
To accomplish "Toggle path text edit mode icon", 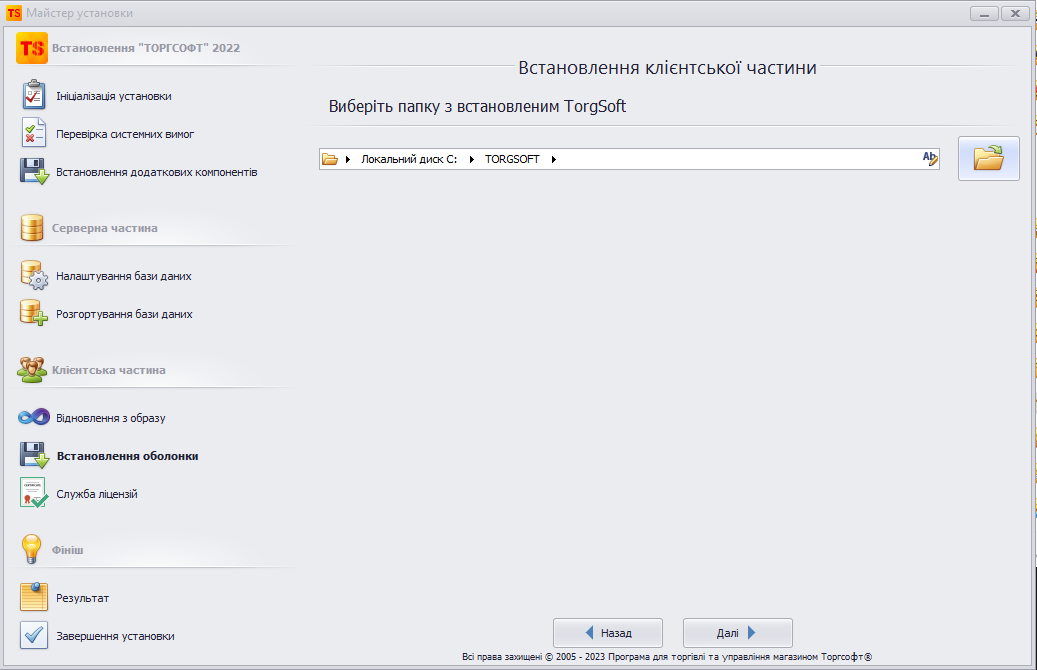I will tap(930, 158).
